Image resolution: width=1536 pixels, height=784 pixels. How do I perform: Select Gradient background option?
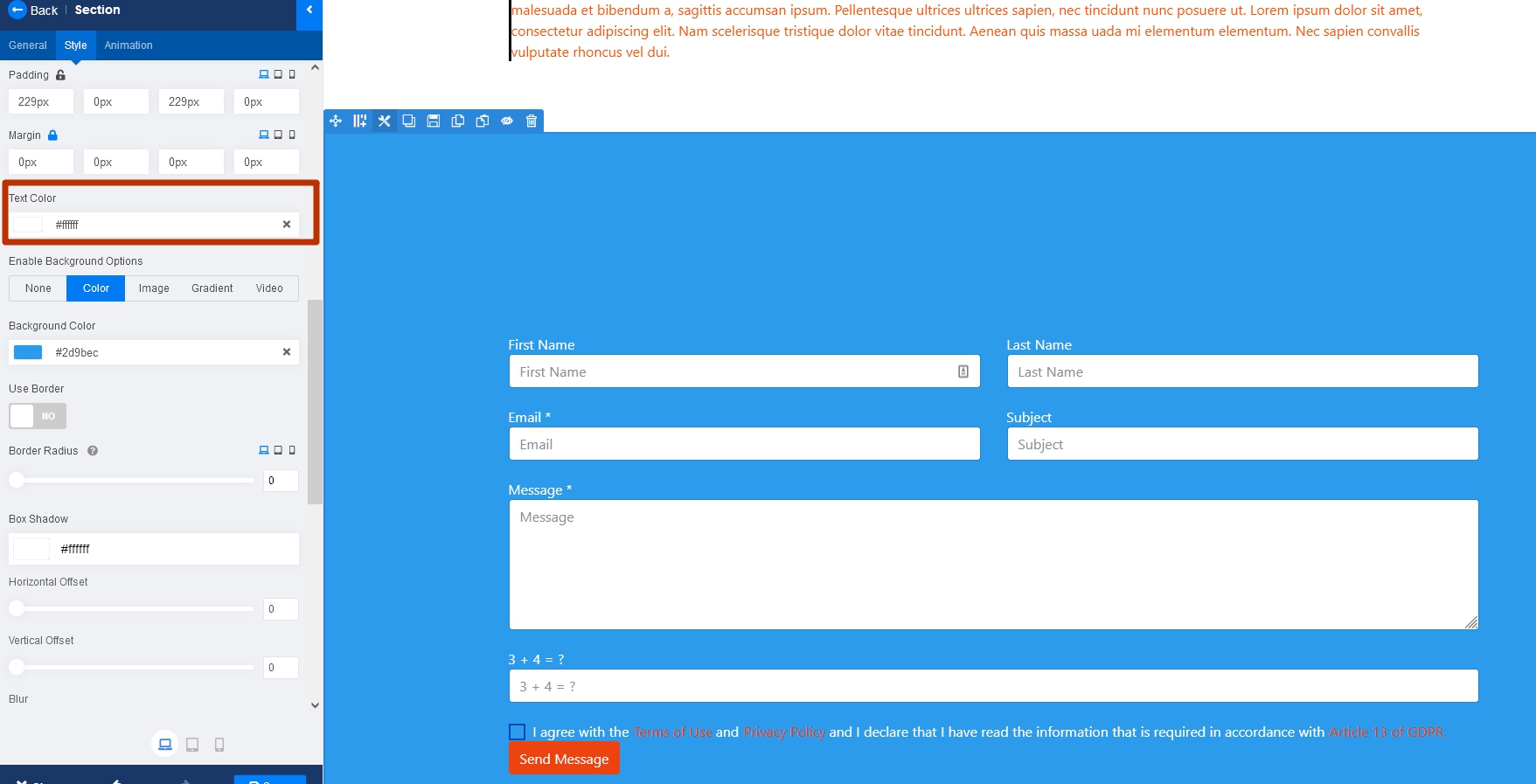(212, 288)
